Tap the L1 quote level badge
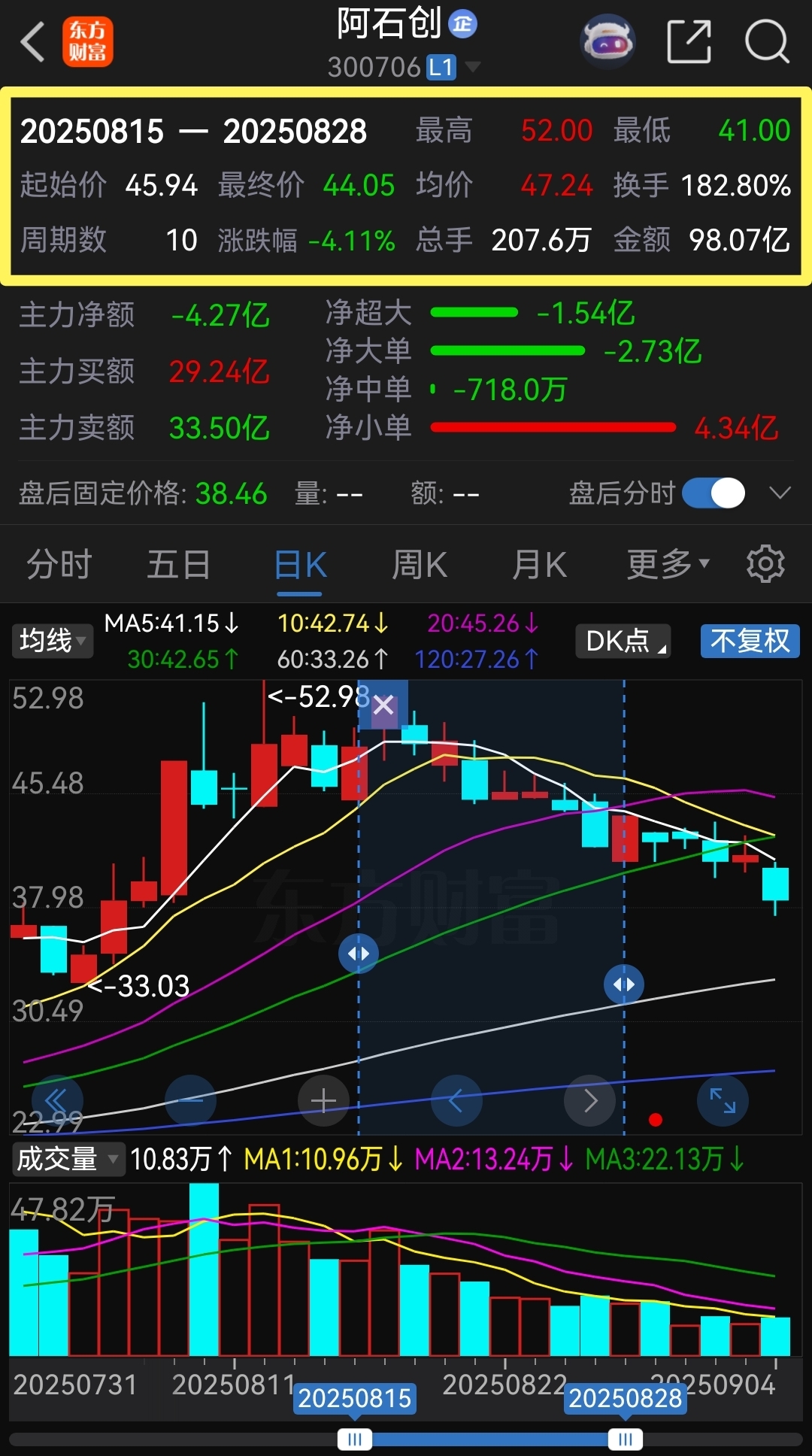This screenshot has width=812, height=1456. tap(441, 68)
